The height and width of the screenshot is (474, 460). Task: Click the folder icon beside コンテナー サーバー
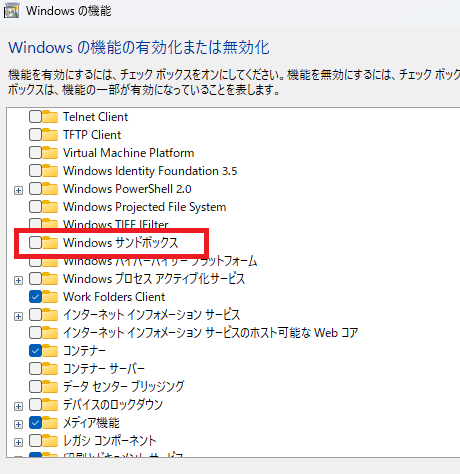(x=50, y=369)
